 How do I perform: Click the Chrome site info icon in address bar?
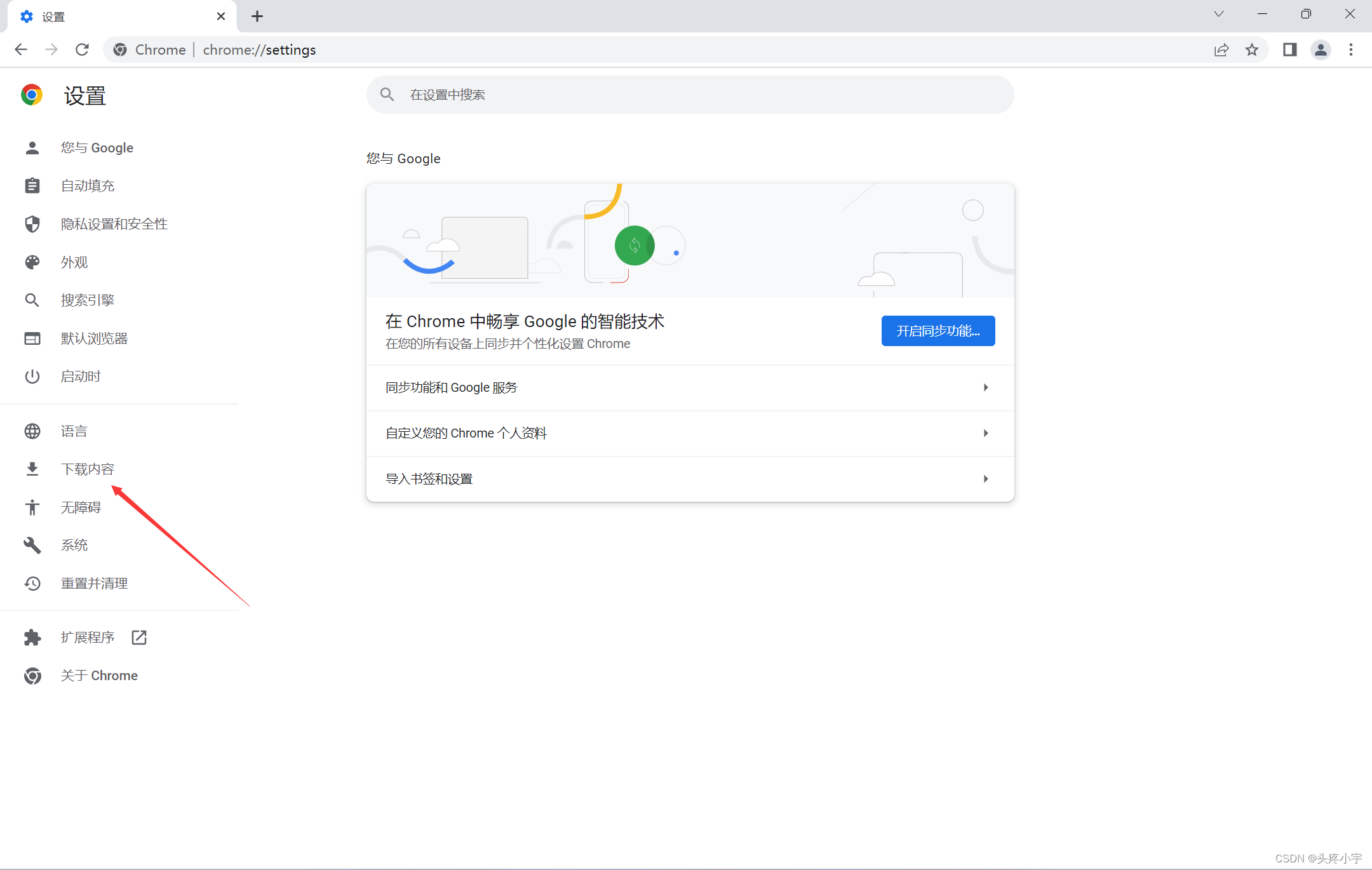click(120, 50)
